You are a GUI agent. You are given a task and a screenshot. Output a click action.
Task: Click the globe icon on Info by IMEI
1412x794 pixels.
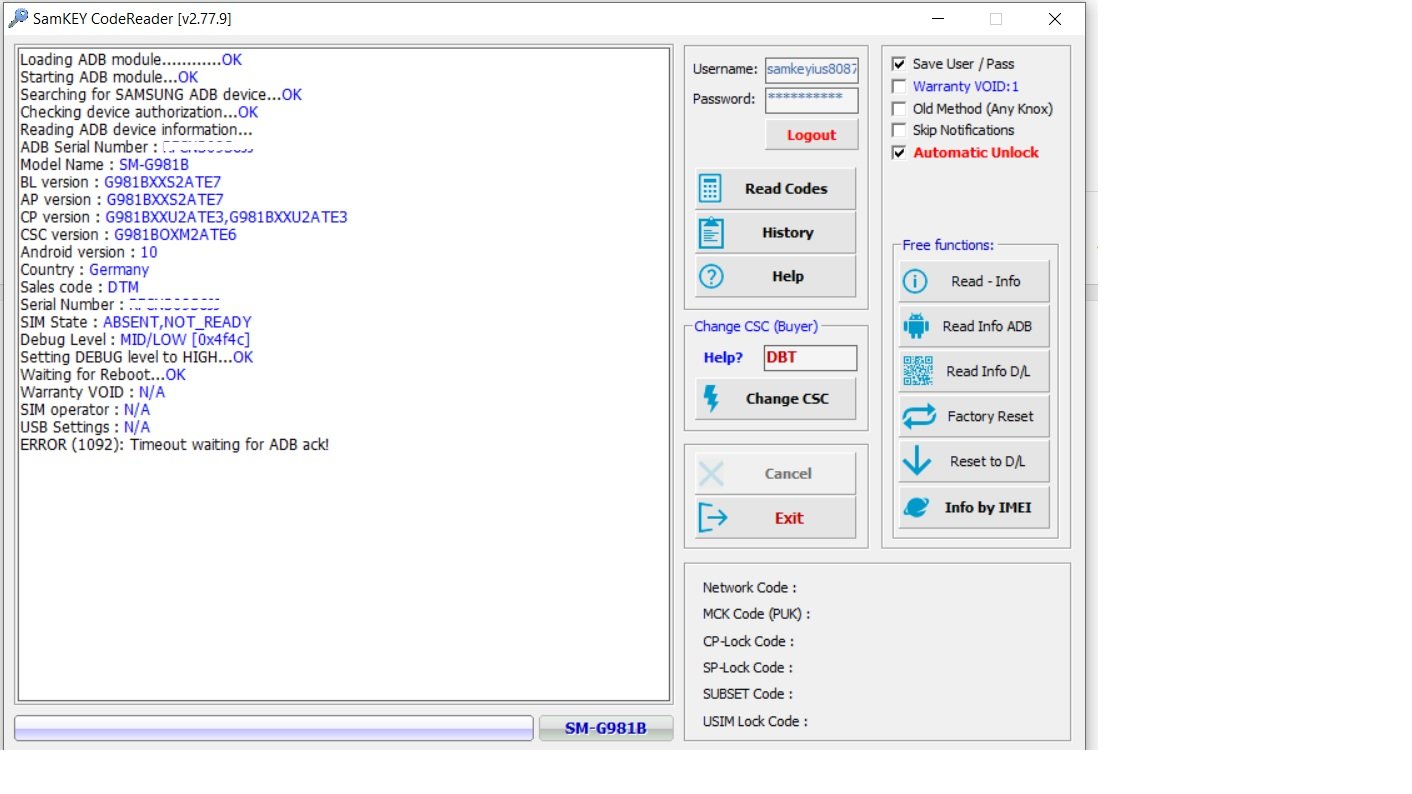pos(916,507)
